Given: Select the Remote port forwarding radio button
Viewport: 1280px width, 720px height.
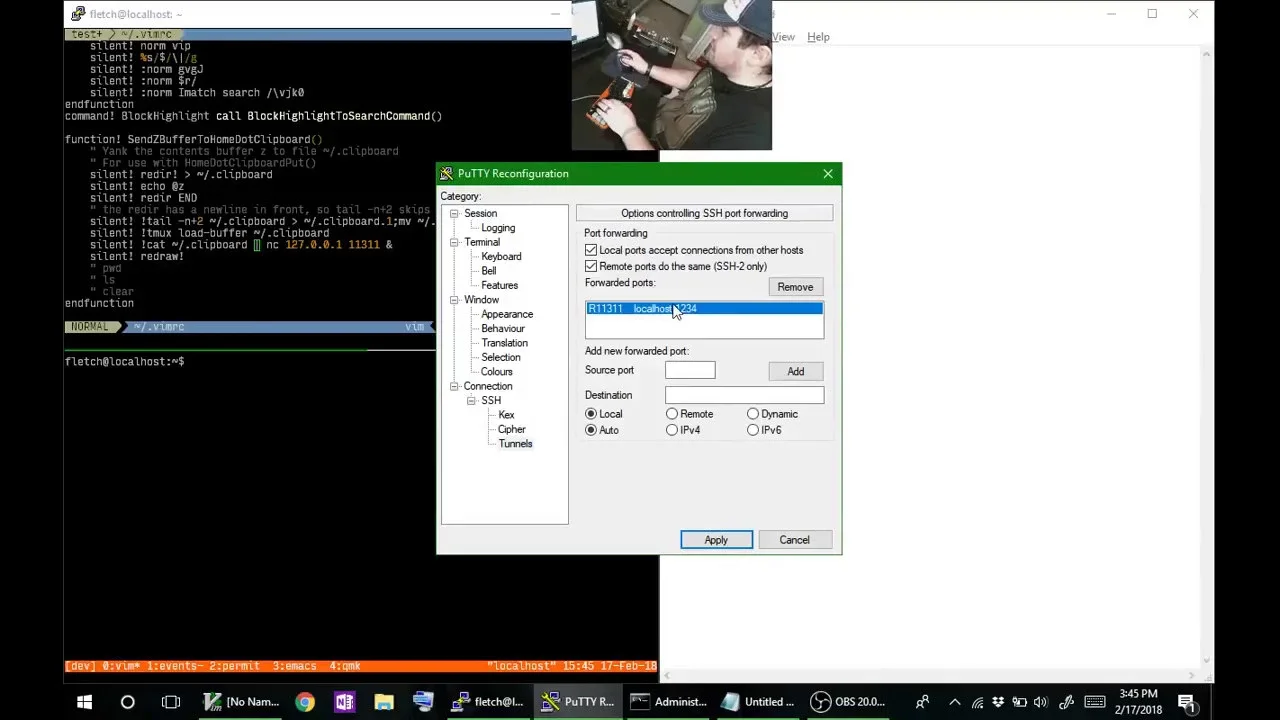Looking at the screenshot, I should click(x=672, y=414).
